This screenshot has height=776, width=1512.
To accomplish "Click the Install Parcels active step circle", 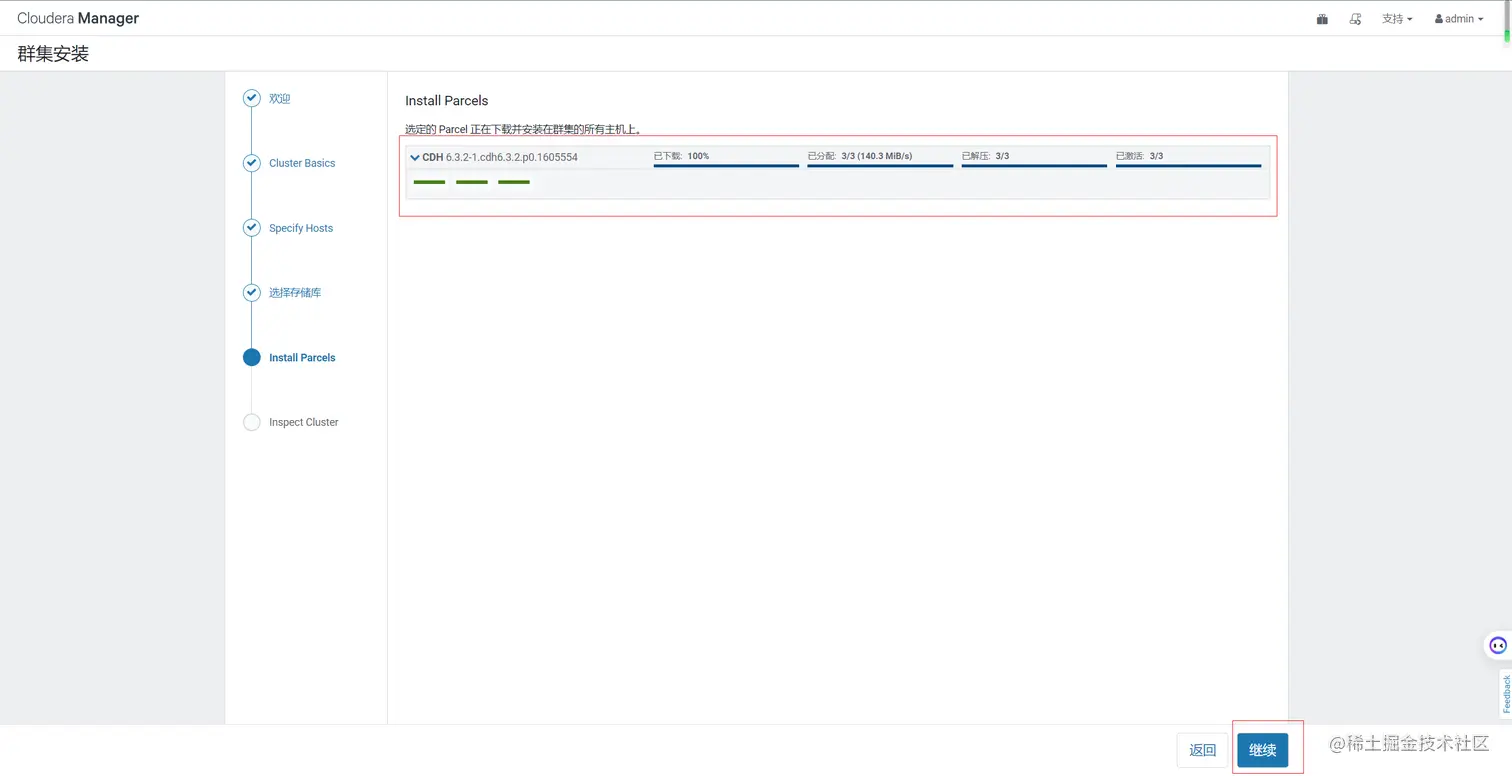I will (252, 357).
